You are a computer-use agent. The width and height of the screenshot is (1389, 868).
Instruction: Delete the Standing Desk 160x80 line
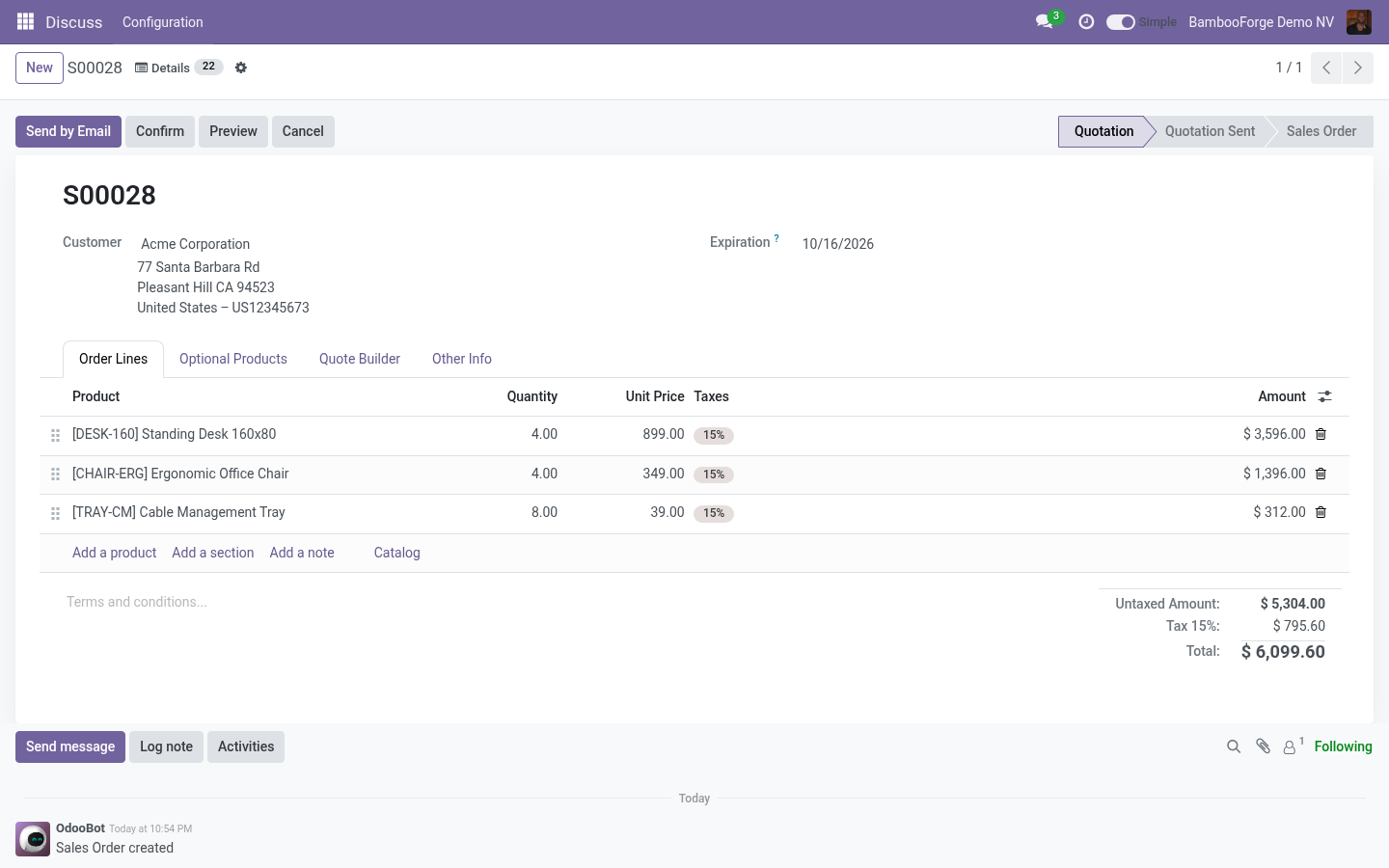click(1321, 434)
